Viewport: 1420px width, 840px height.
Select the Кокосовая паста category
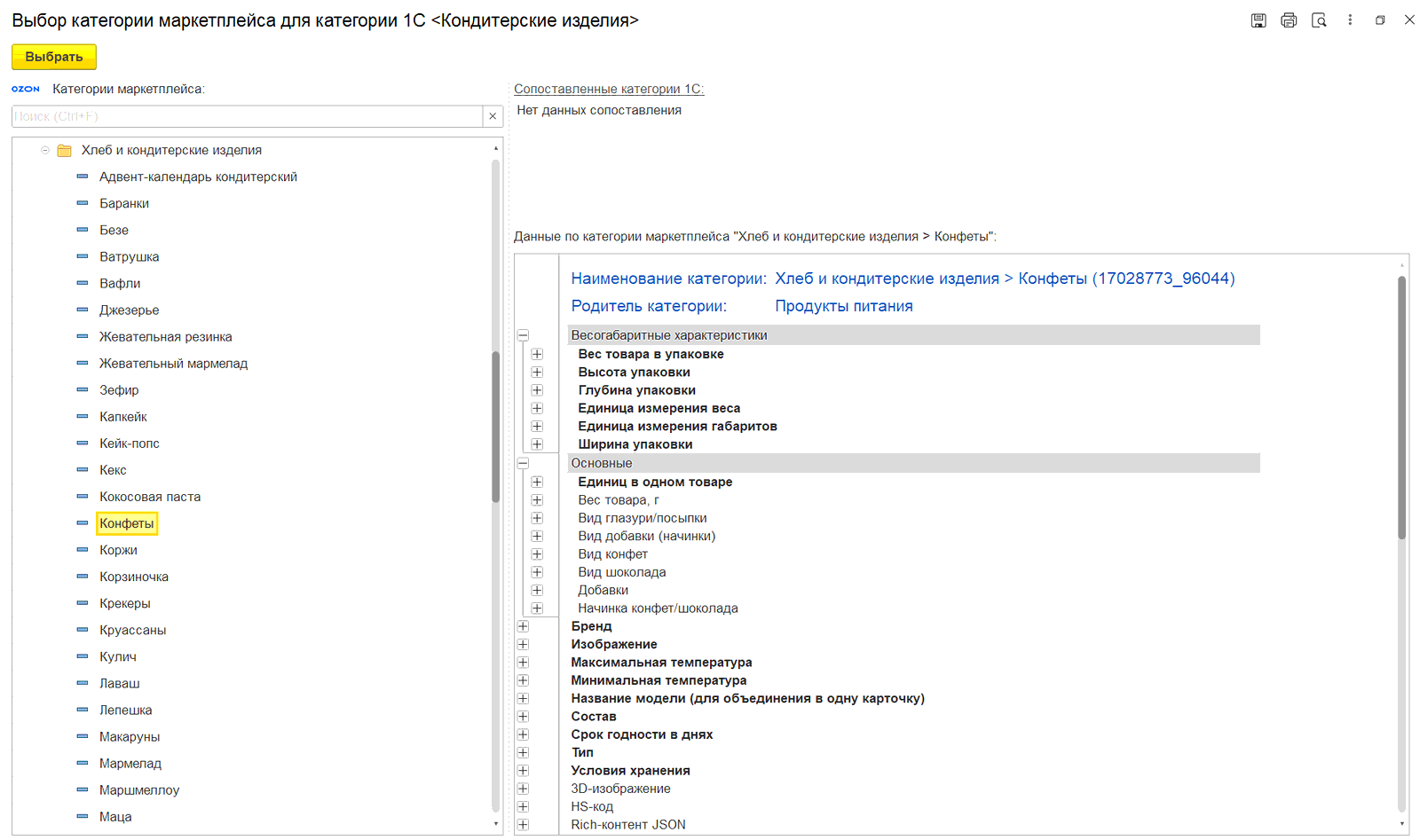click(x=150, y=497)
